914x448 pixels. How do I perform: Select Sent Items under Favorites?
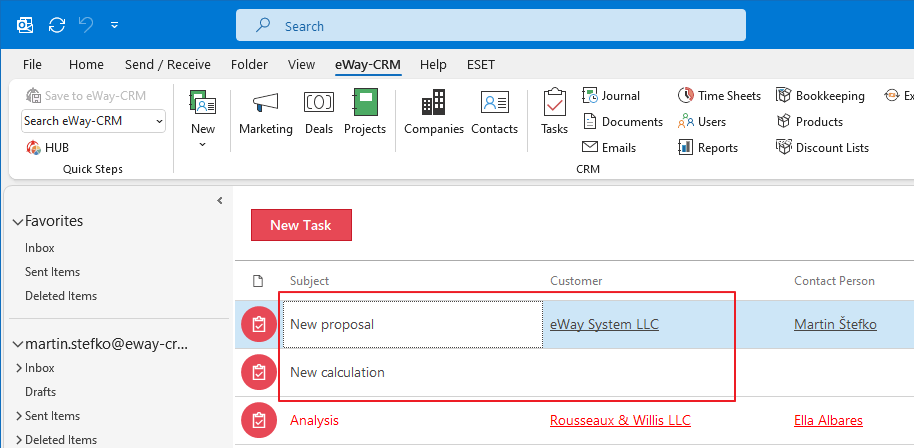[52, 271]
